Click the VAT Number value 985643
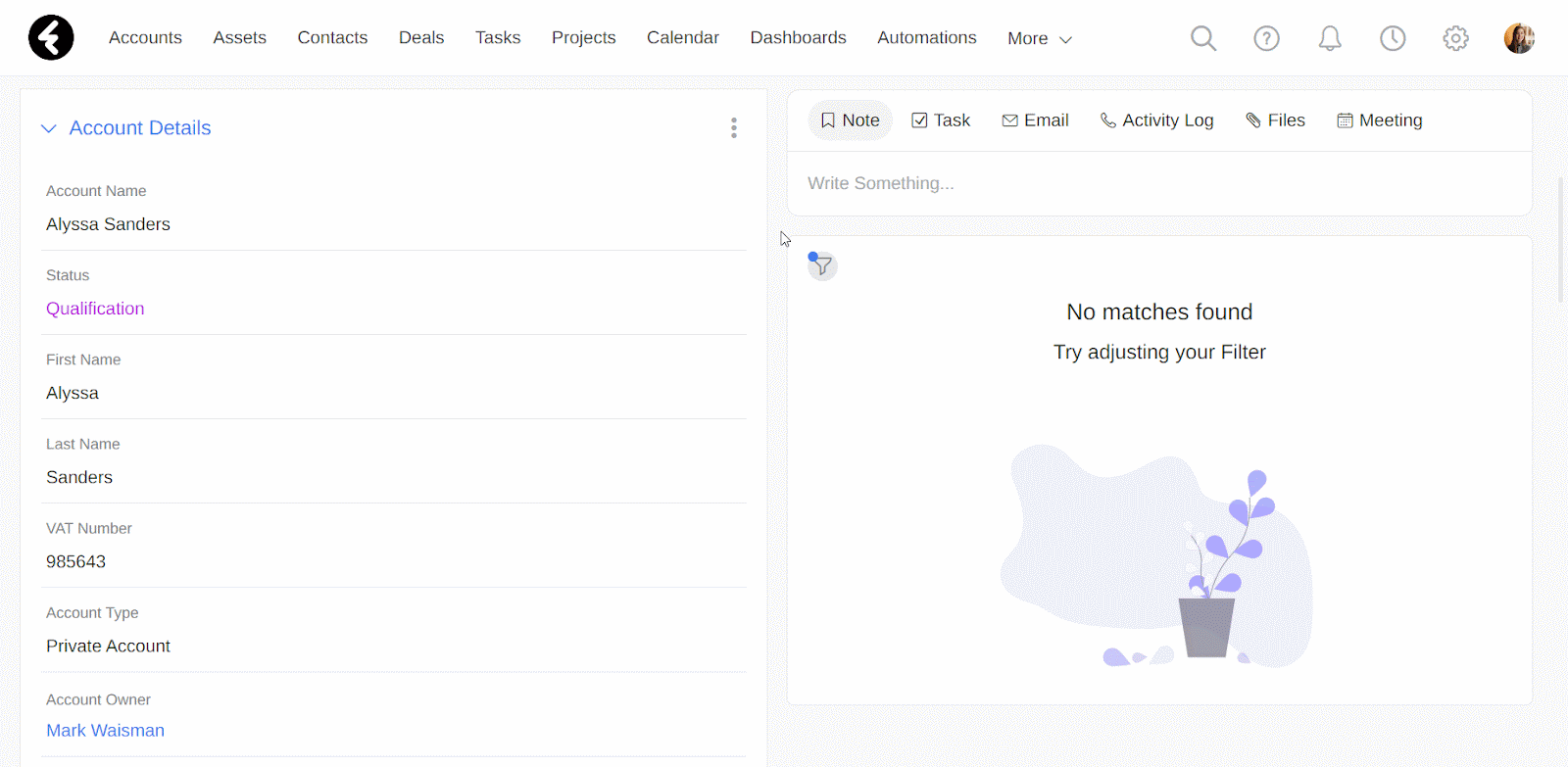Image resolution: width=1568 pixels, height=767 pixels. (x=75, y=561)
